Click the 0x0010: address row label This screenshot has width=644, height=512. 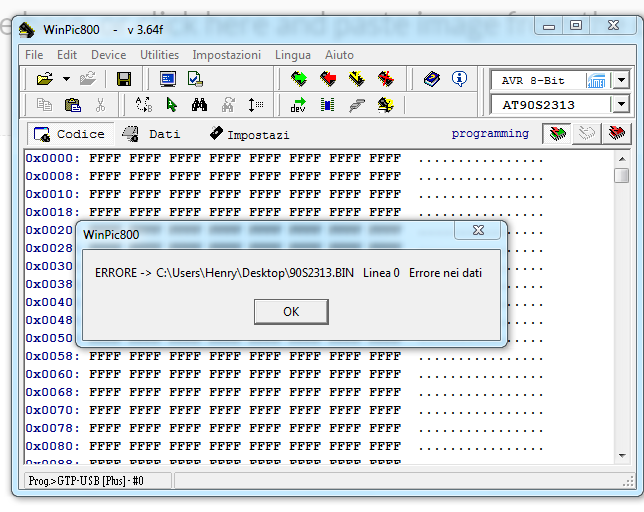(x=53, y=194)
